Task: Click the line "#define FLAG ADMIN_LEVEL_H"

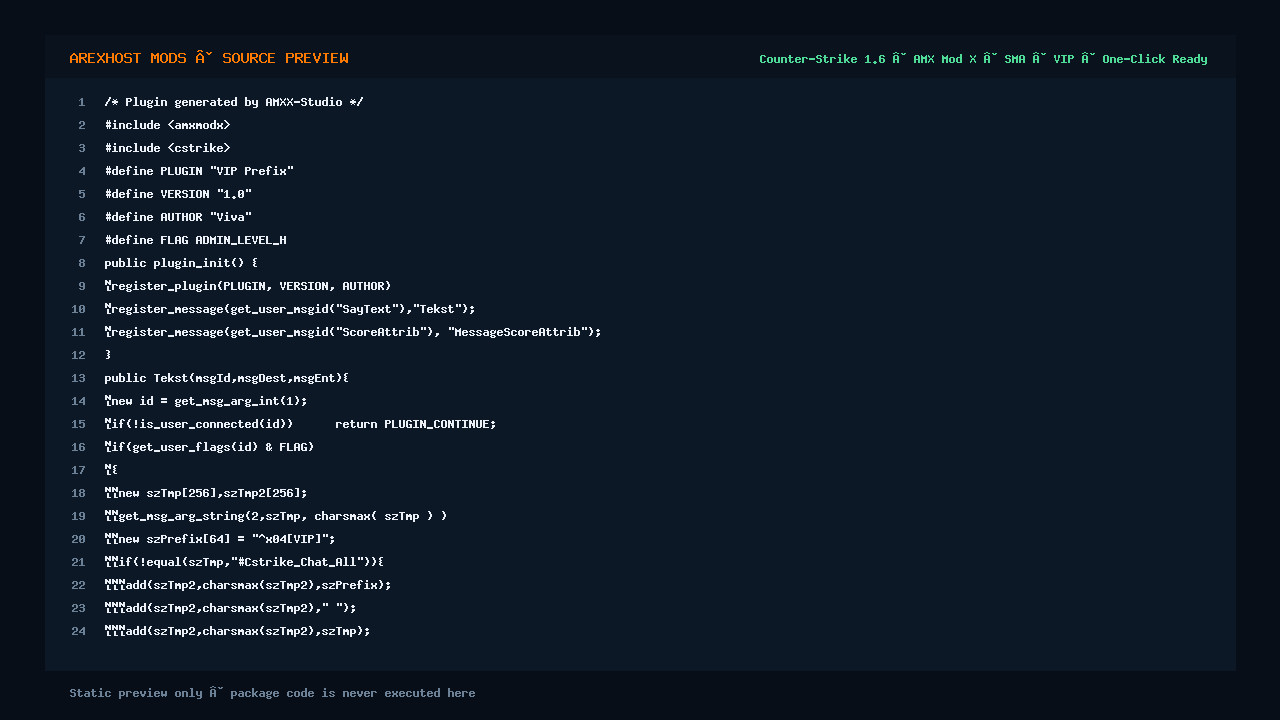Action: click(x=195, y=240)
